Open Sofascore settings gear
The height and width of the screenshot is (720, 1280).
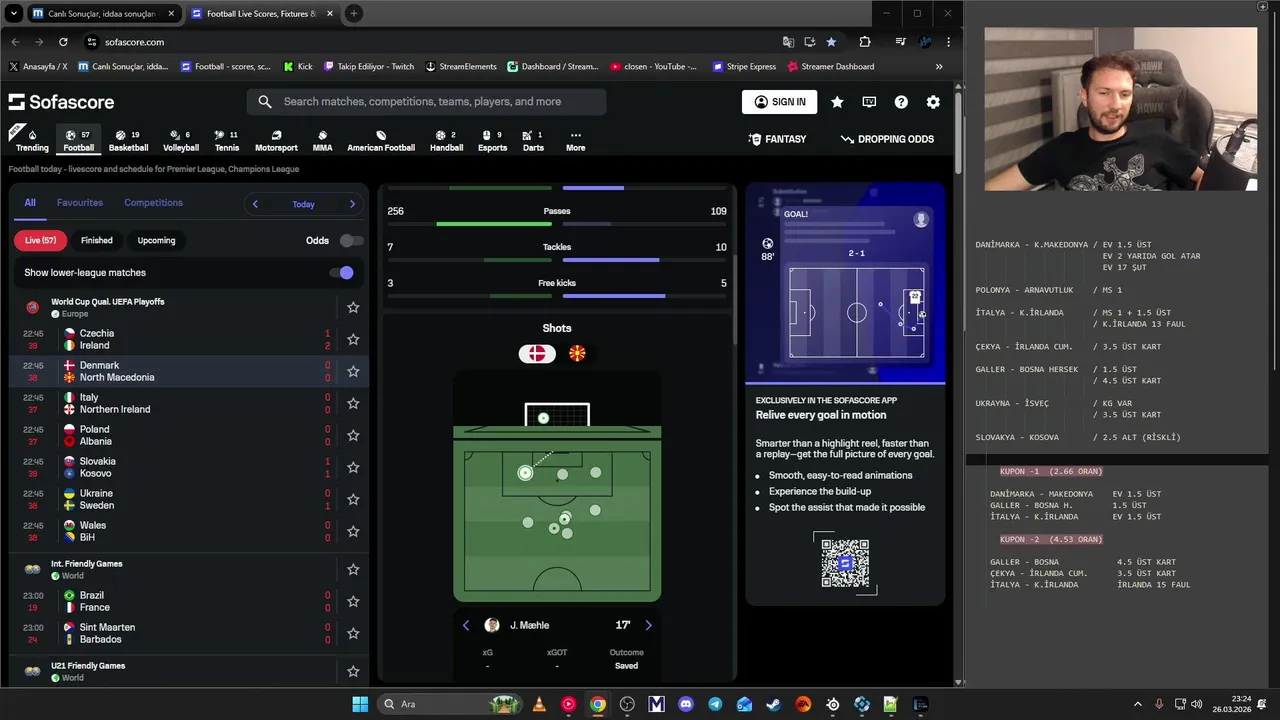click(933, 102)
